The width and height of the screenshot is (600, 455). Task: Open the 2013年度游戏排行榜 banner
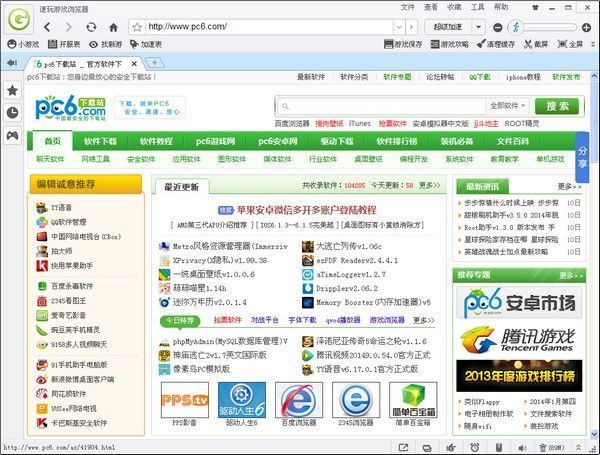pos(519,376)
